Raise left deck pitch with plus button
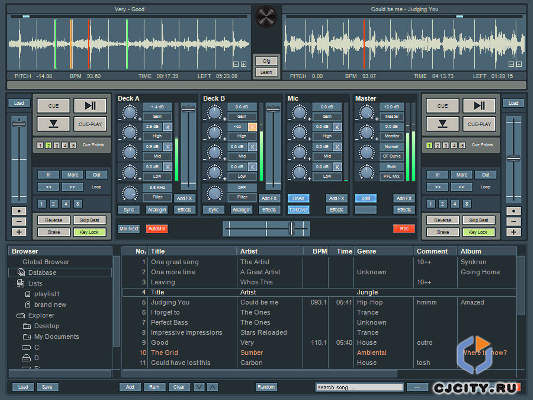The height and width of the screenshot is (400, 533). point(19,232)
